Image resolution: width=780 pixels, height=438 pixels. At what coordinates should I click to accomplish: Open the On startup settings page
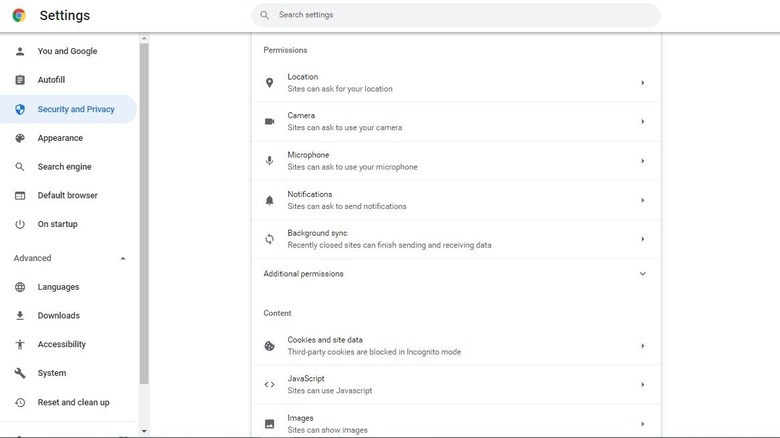[x=57, y=224]
